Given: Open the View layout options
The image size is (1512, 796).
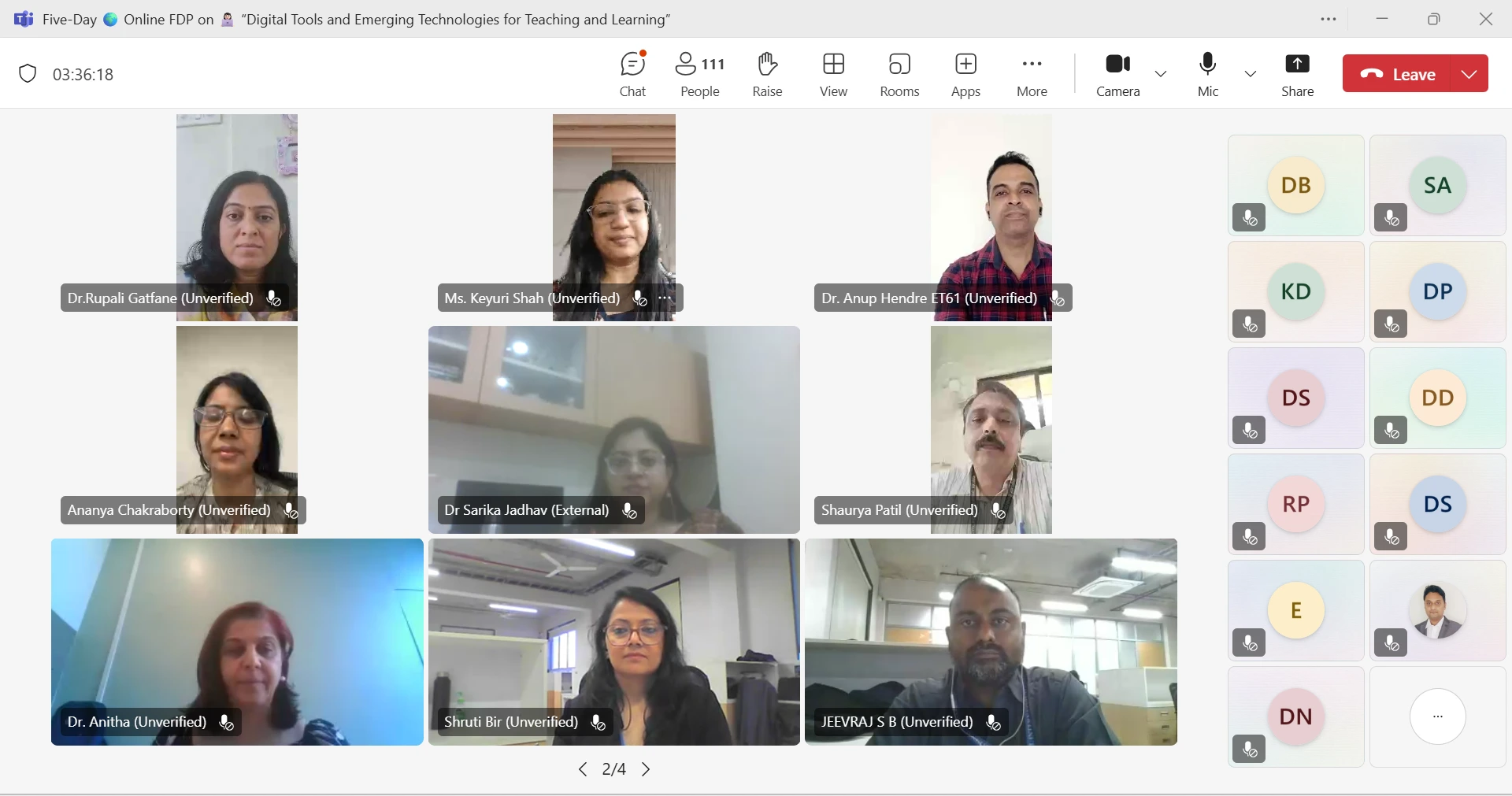Looking at the screenshot, I should pyautogui.click(x=833, y=74).
